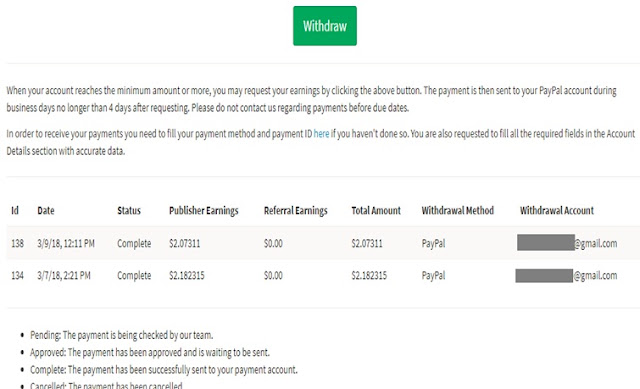The height and width of the screenshot is (389, 640).
Task: Click the Publisher Earnings column header
Action: tap(204, 211)
